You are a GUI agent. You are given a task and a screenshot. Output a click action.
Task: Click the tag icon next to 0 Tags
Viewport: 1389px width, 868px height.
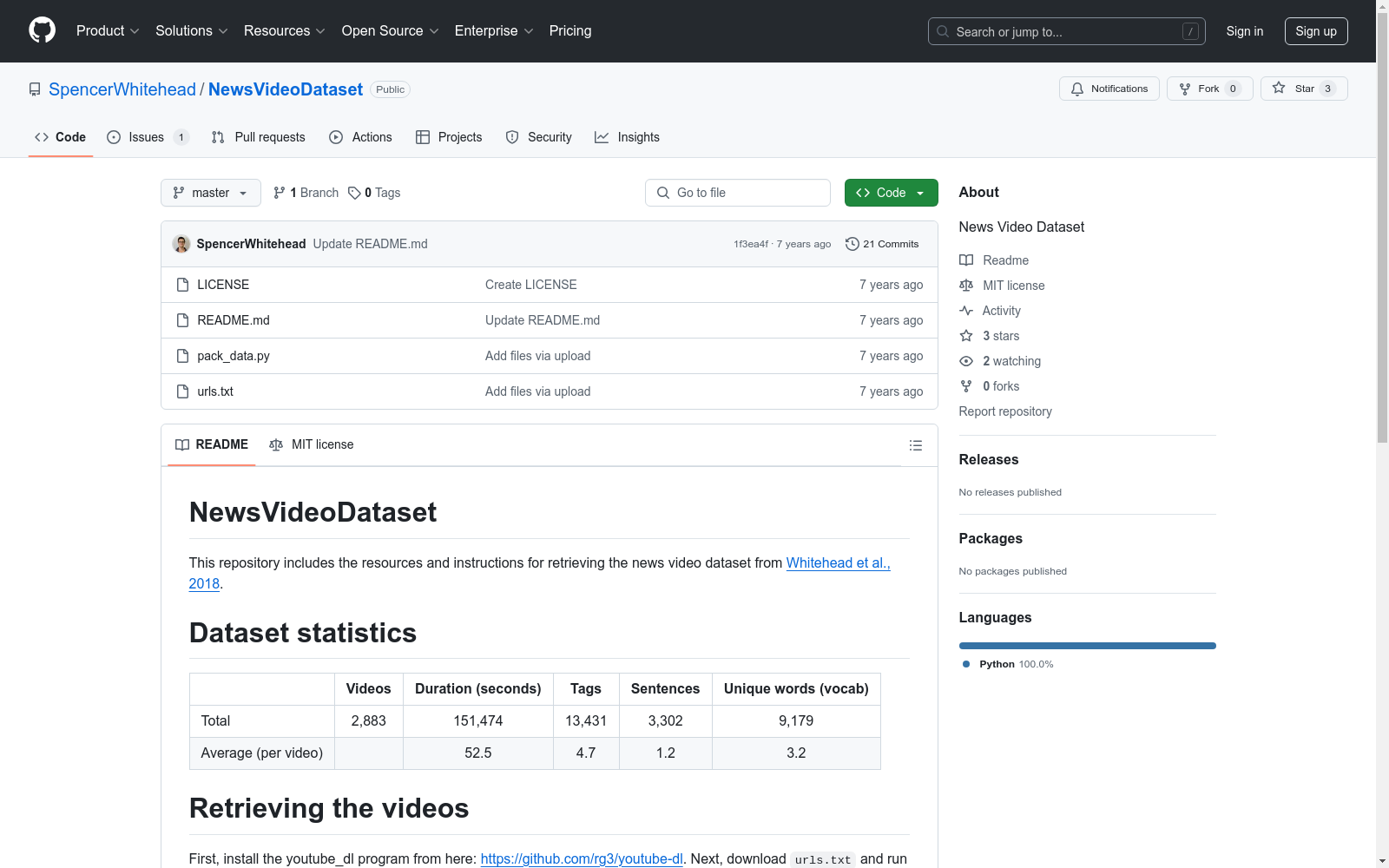tap(354, 193)
